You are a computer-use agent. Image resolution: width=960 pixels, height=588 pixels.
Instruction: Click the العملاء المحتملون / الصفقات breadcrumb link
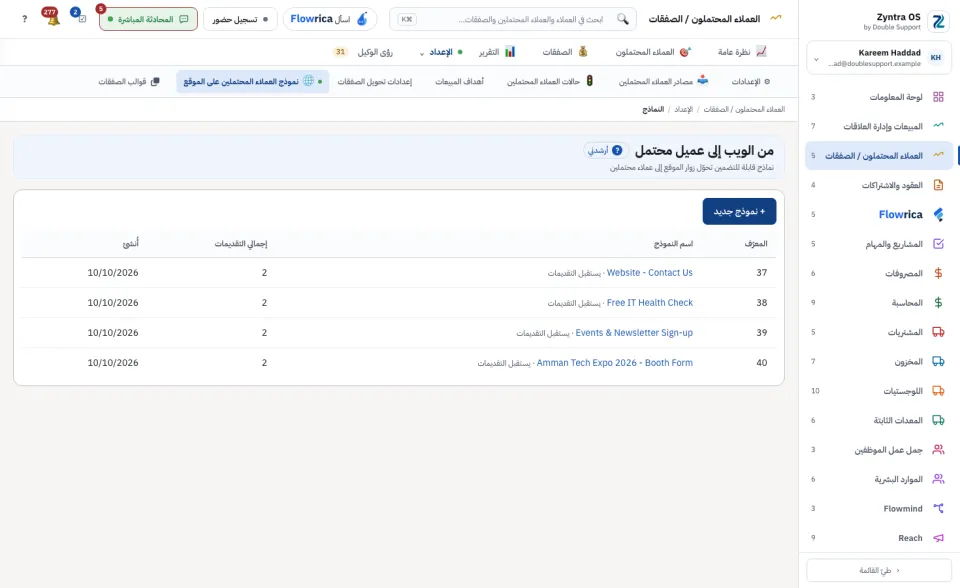pyautogui.click(x=744, y=109)
